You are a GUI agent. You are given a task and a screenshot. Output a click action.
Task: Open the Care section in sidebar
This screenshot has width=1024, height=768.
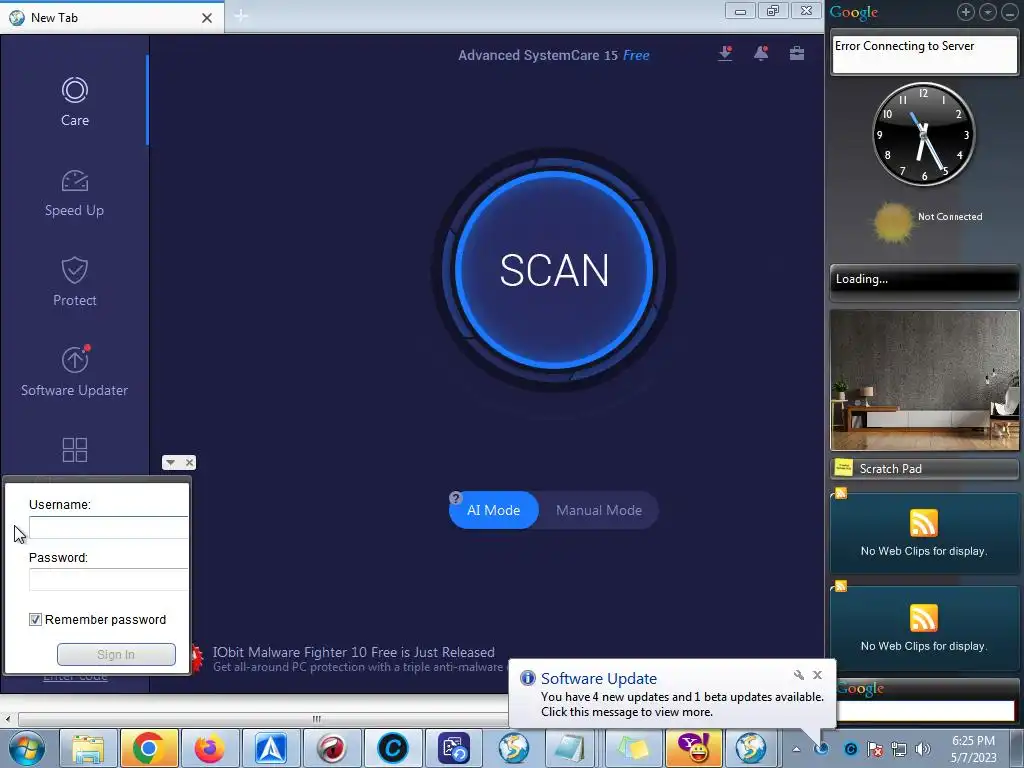tap(74, 101)
